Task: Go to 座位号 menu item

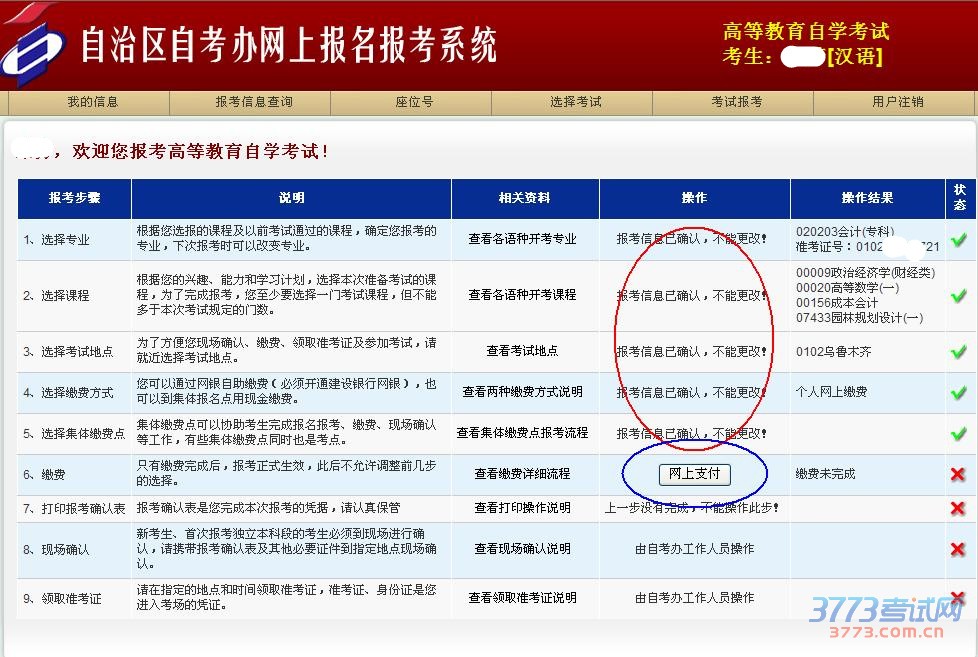Action: pyautogui.click(x=414, y=102)
